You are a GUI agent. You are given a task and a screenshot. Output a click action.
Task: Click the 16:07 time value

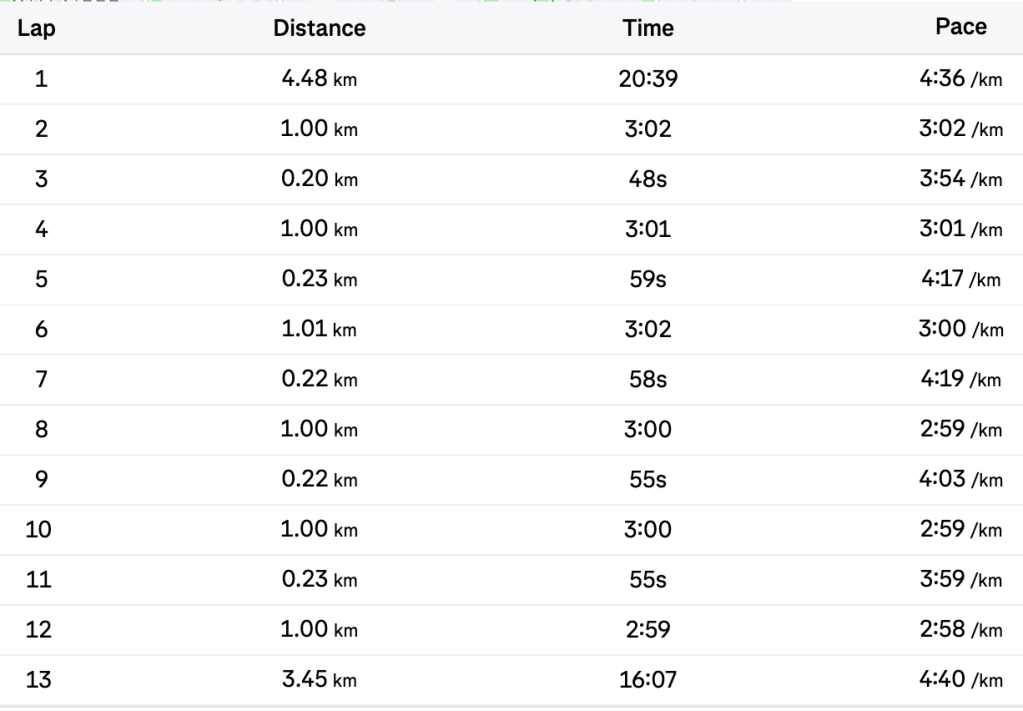click(648, 680)
